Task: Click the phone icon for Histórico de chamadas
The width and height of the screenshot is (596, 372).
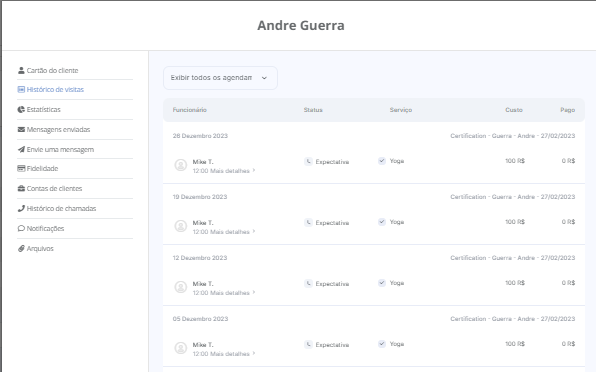Action: click(21, 208)
